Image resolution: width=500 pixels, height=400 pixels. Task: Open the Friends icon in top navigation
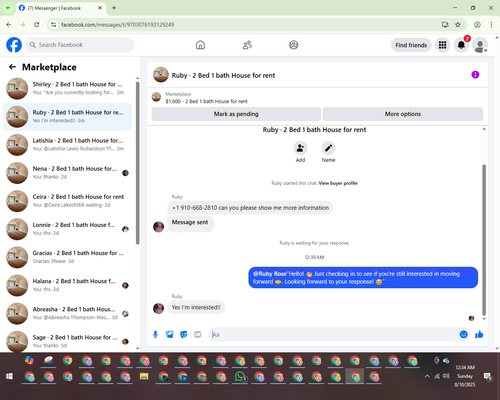(x=247, y=45)
